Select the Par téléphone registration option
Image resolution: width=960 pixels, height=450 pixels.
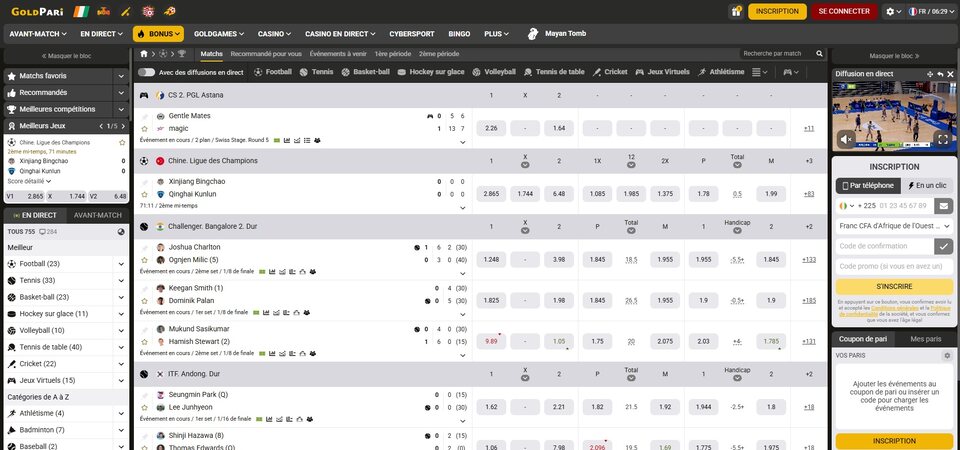[867, 186]
